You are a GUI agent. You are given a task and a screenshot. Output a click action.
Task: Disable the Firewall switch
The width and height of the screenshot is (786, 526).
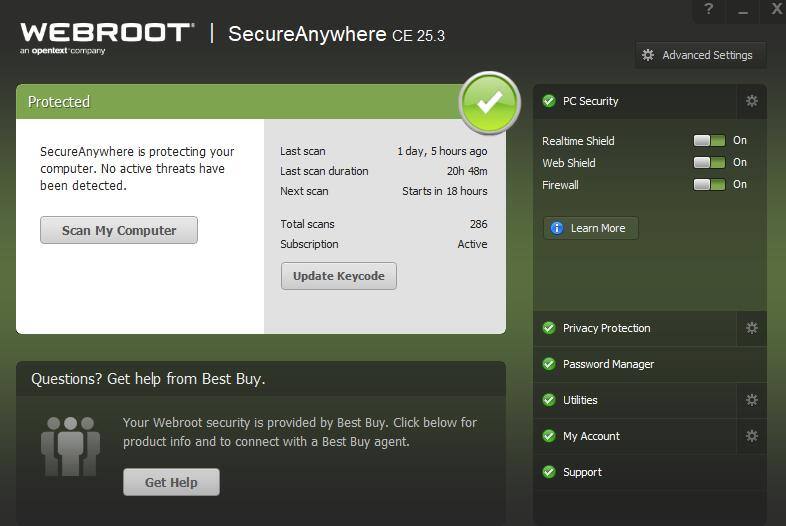[x=710, y=185]
